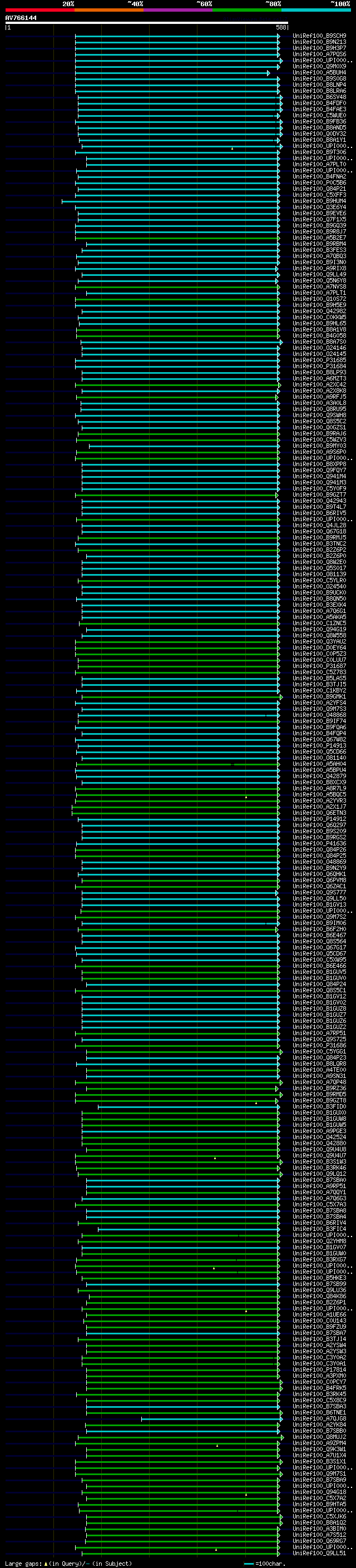Screen dimensions: 356x1568
Task: Select hit label UniRef100_P41636
Action: pos(319,844)
